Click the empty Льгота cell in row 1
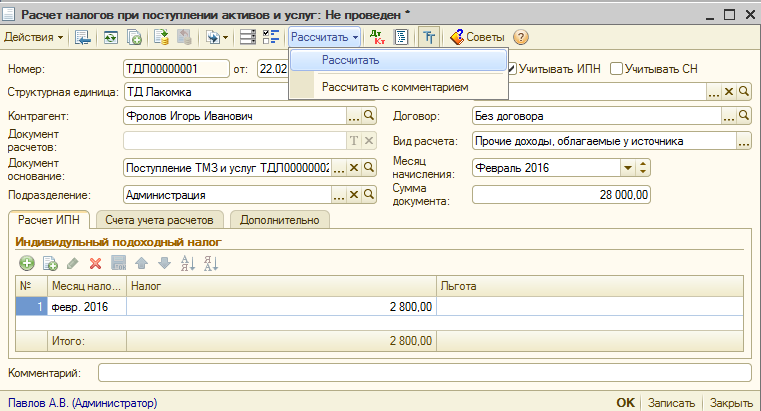The image size is (761, 411). [x=590, y=307]
